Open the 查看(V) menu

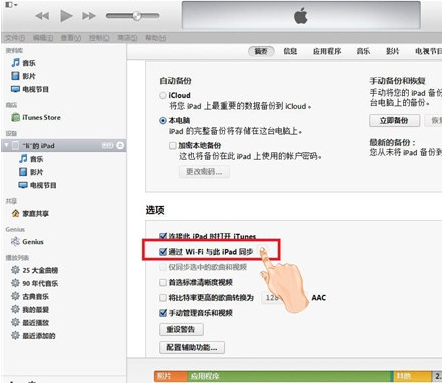tap(71, 38)
